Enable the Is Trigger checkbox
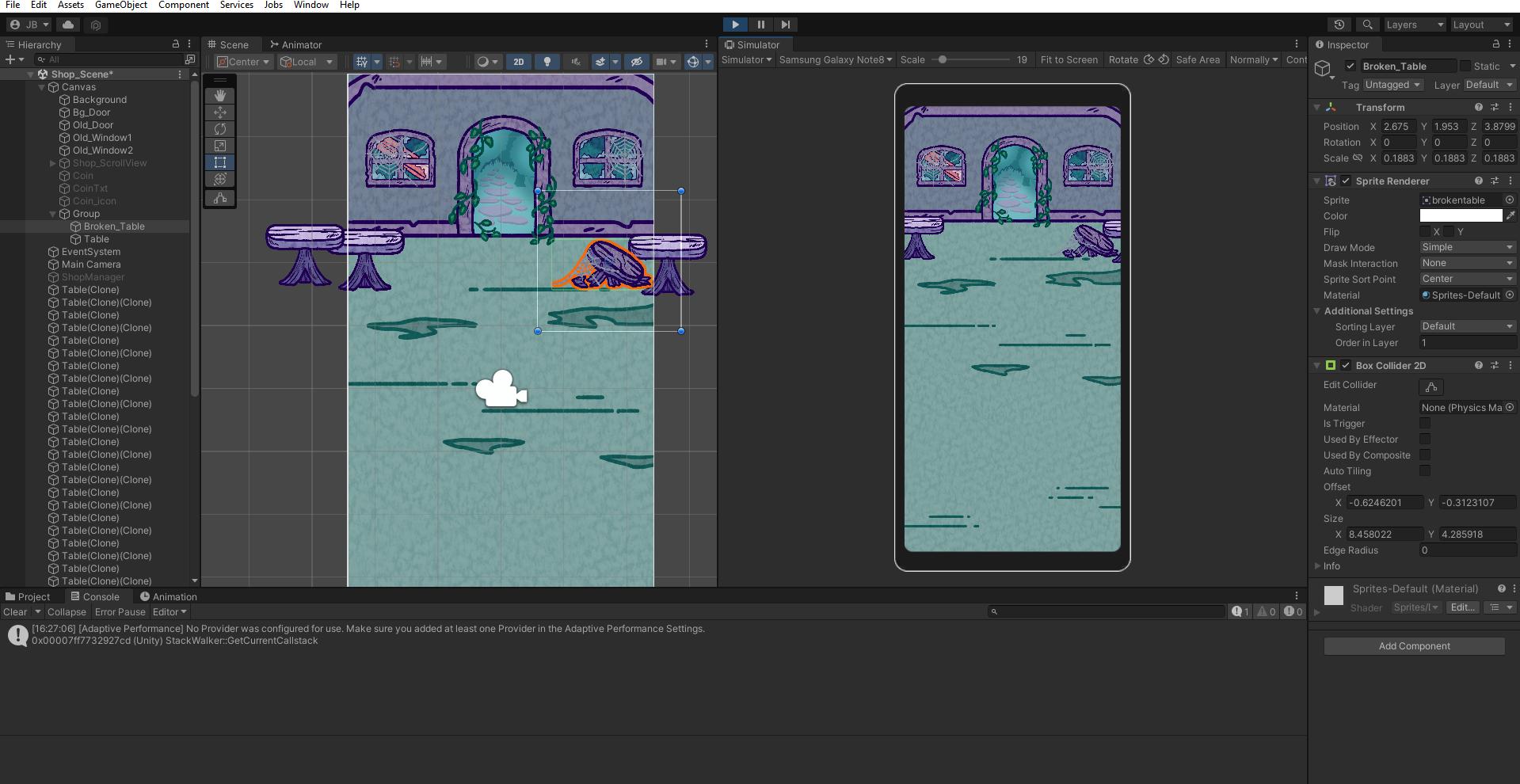This screenshot has height=784, width=1520. 1425,423
